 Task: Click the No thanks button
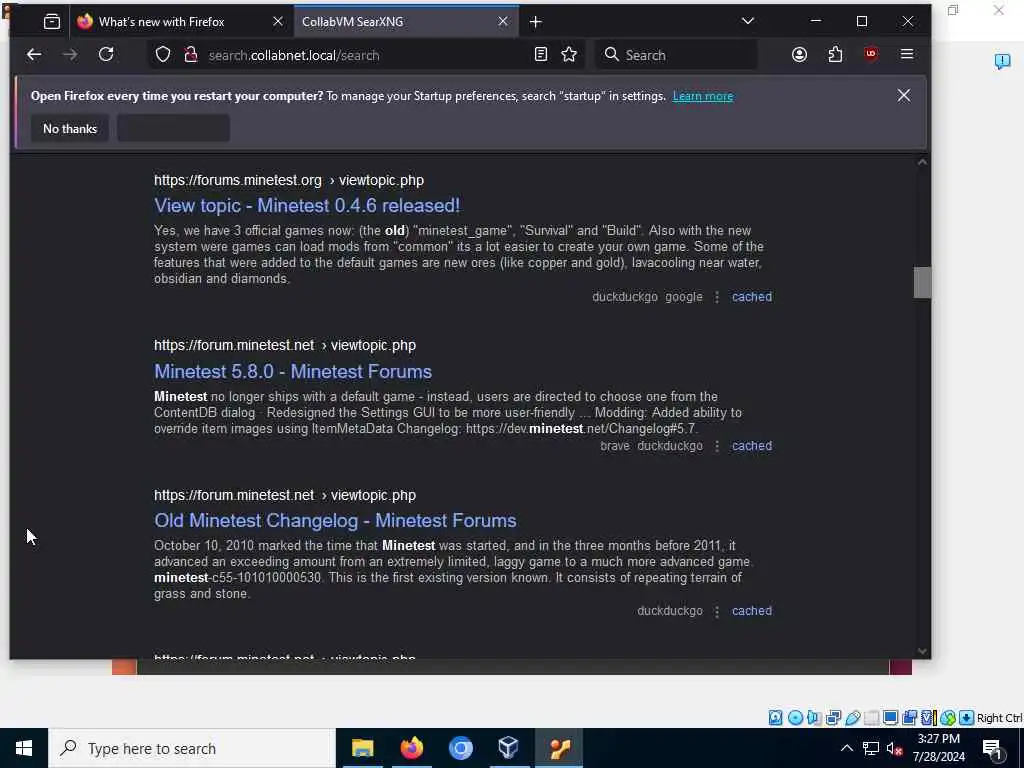70,129
